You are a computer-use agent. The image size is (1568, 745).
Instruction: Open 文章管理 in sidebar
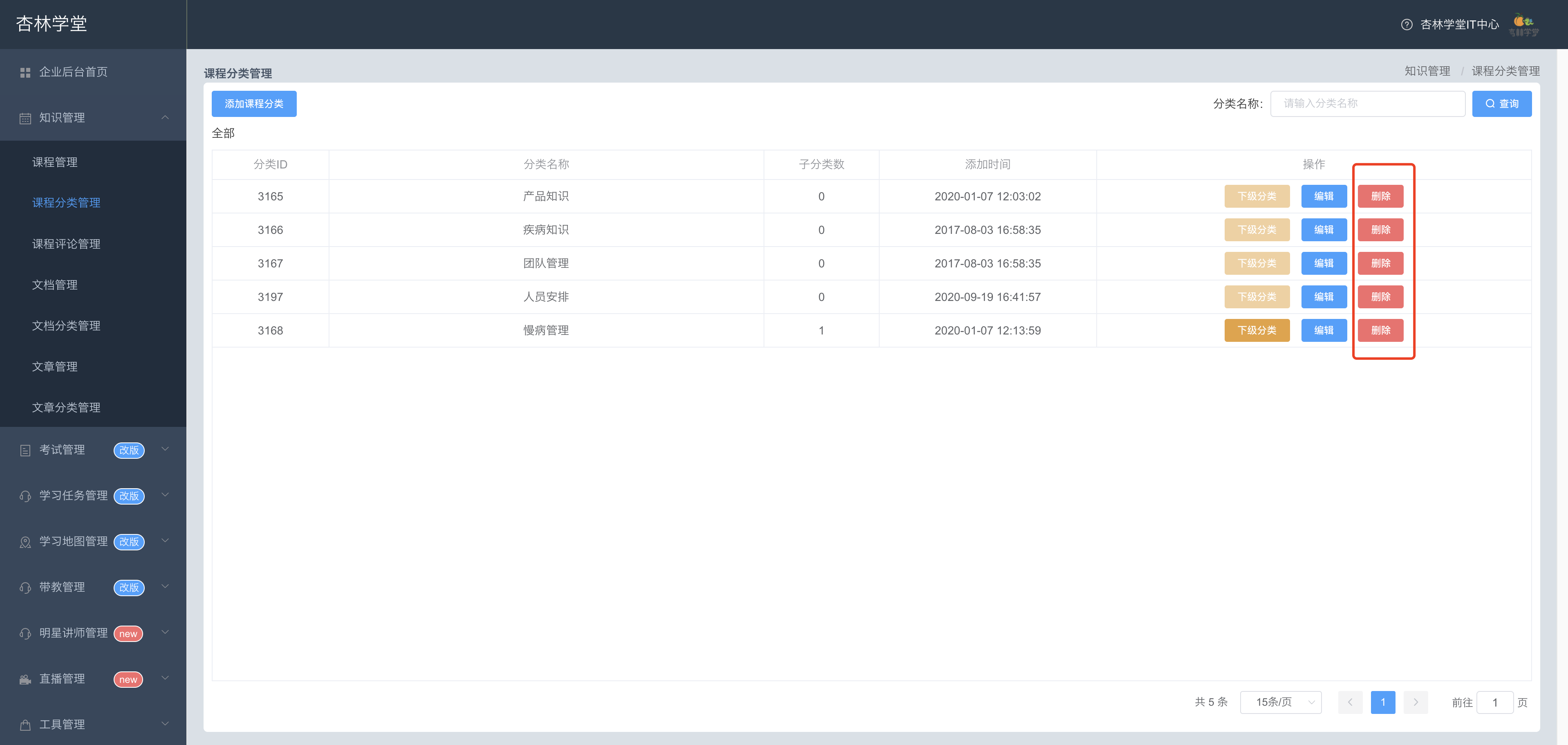[55, 366]
